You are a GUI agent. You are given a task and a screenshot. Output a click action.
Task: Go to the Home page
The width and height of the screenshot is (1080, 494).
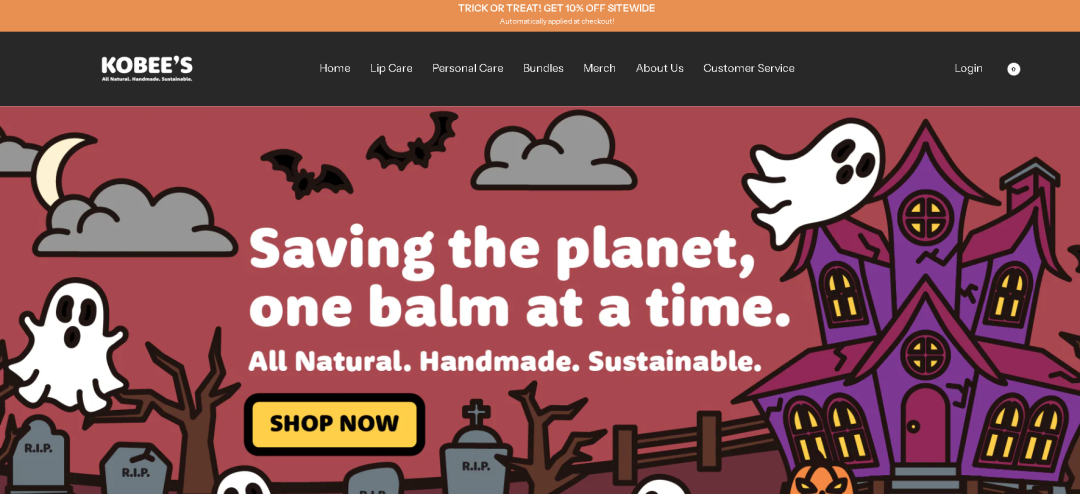click(335, 68)
